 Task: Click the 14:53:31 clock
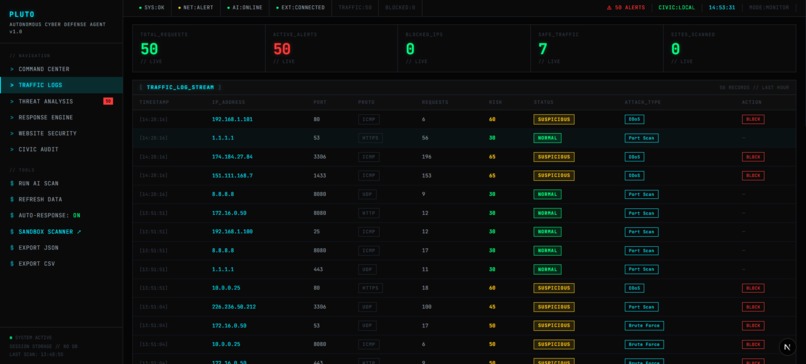point(722,8)
